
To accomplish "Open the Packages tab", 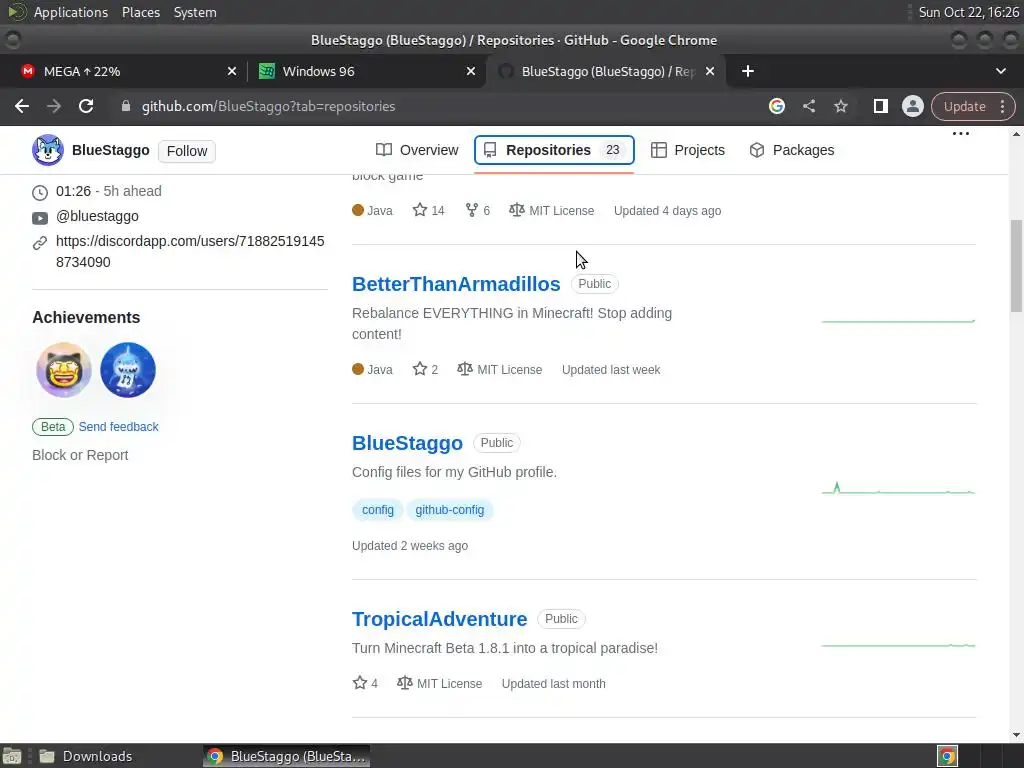I will (x=792, y=150).
